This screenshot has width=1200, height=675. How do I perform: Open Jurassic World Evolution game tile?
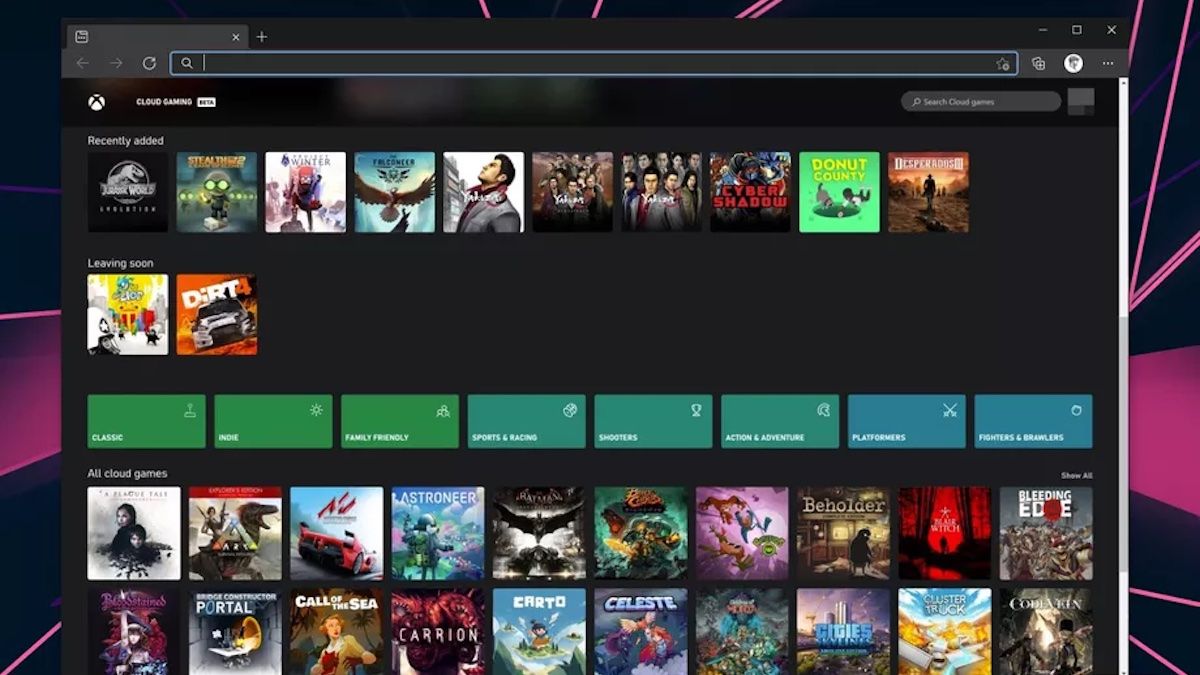(128, 192)
